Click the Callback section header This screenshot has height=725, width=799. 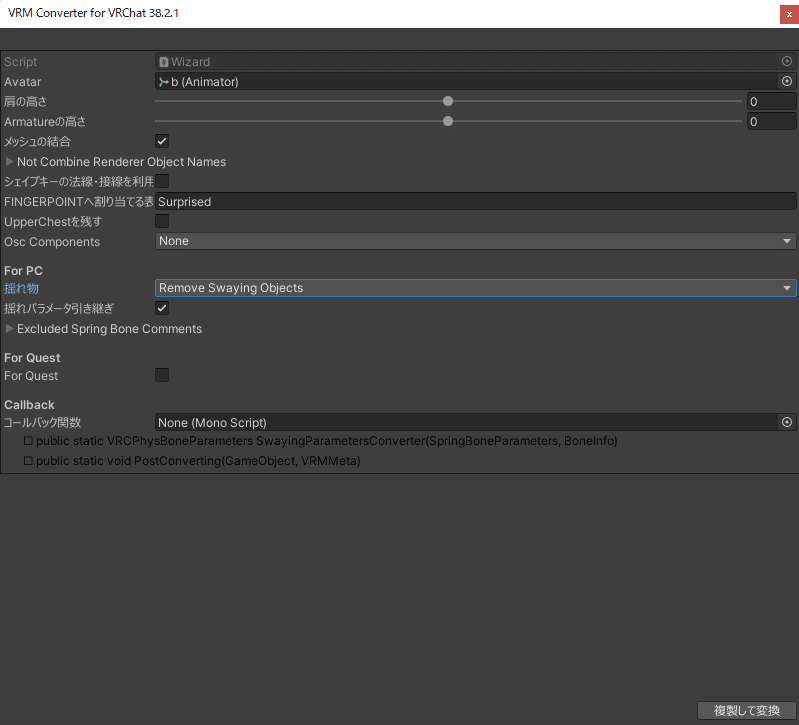(29, 405)
